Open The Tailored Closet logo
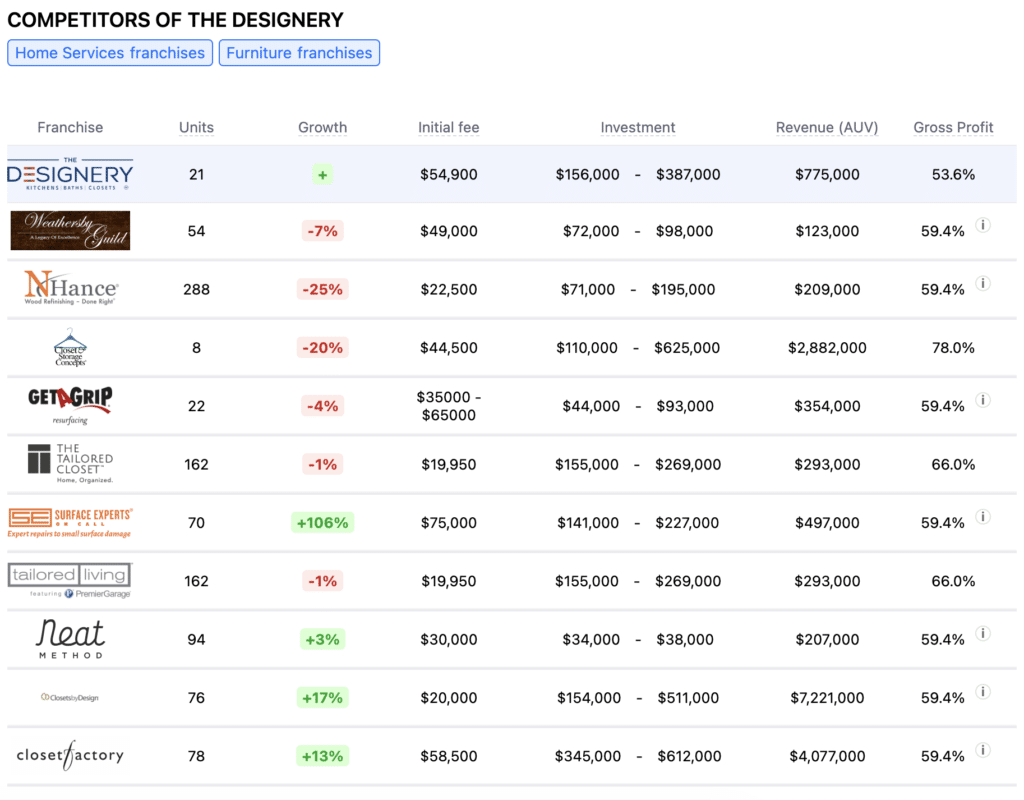 coord(70,464)
